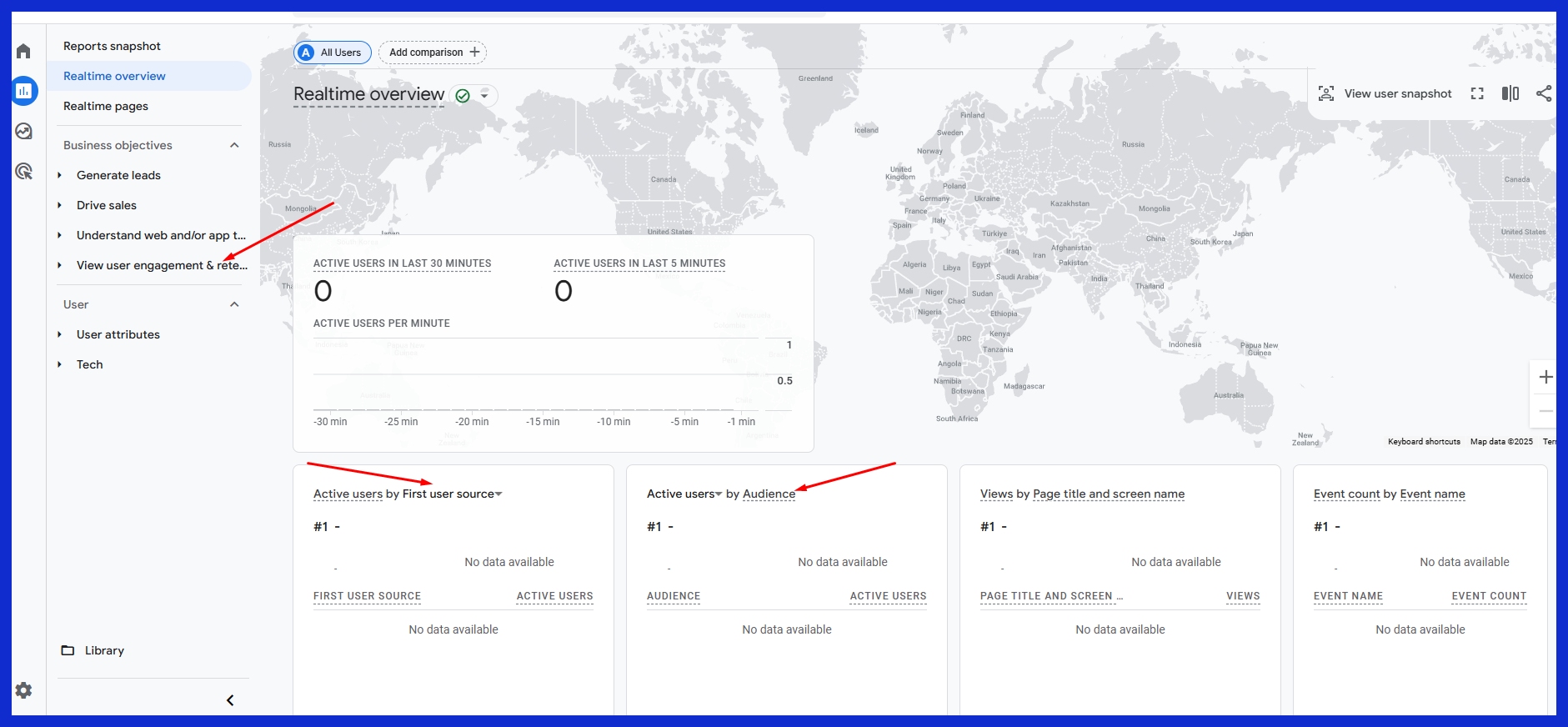This screenshot has width=1568, height=727.
Task: Click the green data status checkmark
Action: (463, 96)
